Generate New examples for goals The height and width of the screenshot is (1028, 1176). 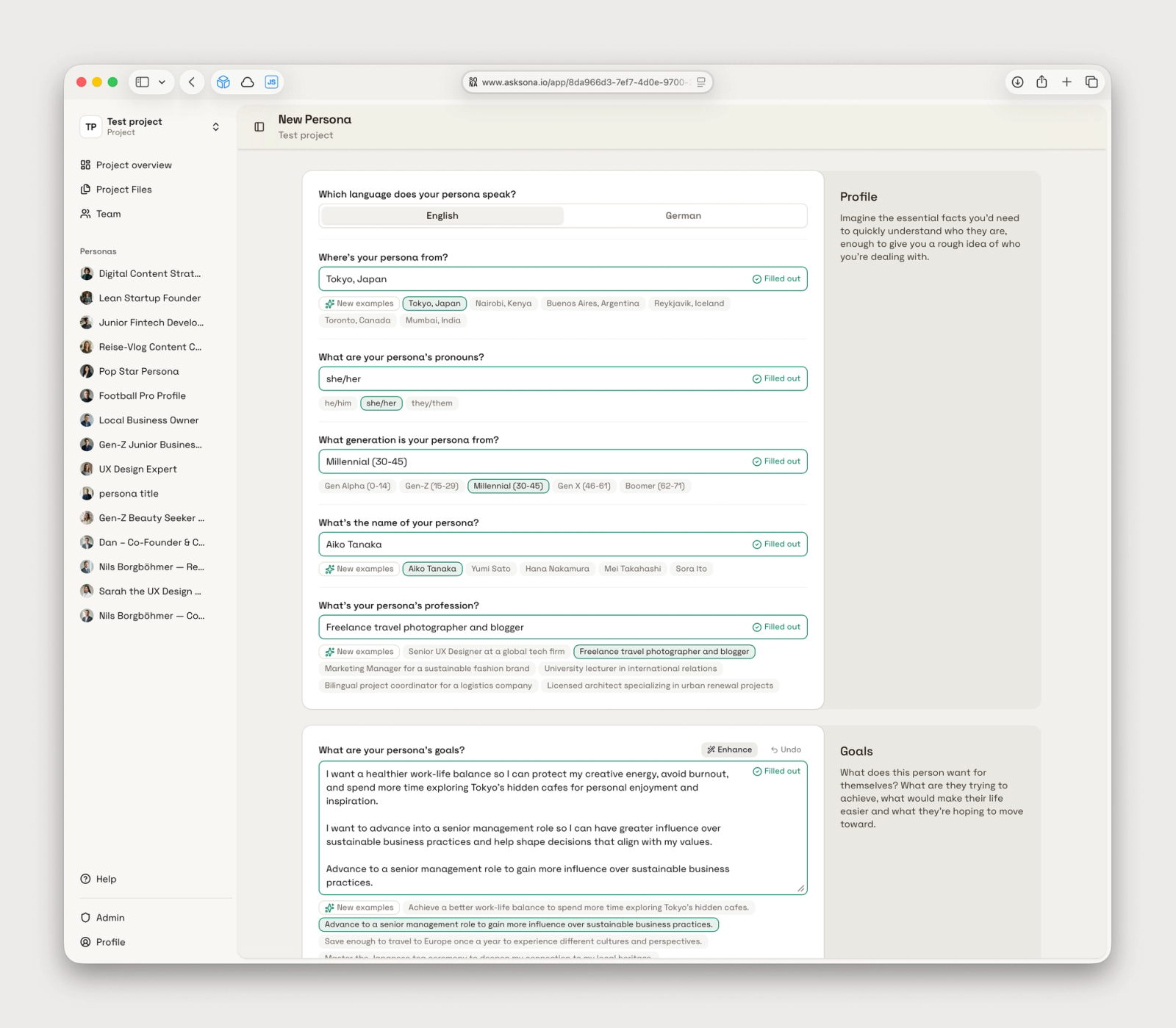pyautogui.click(x=359, y=907)
